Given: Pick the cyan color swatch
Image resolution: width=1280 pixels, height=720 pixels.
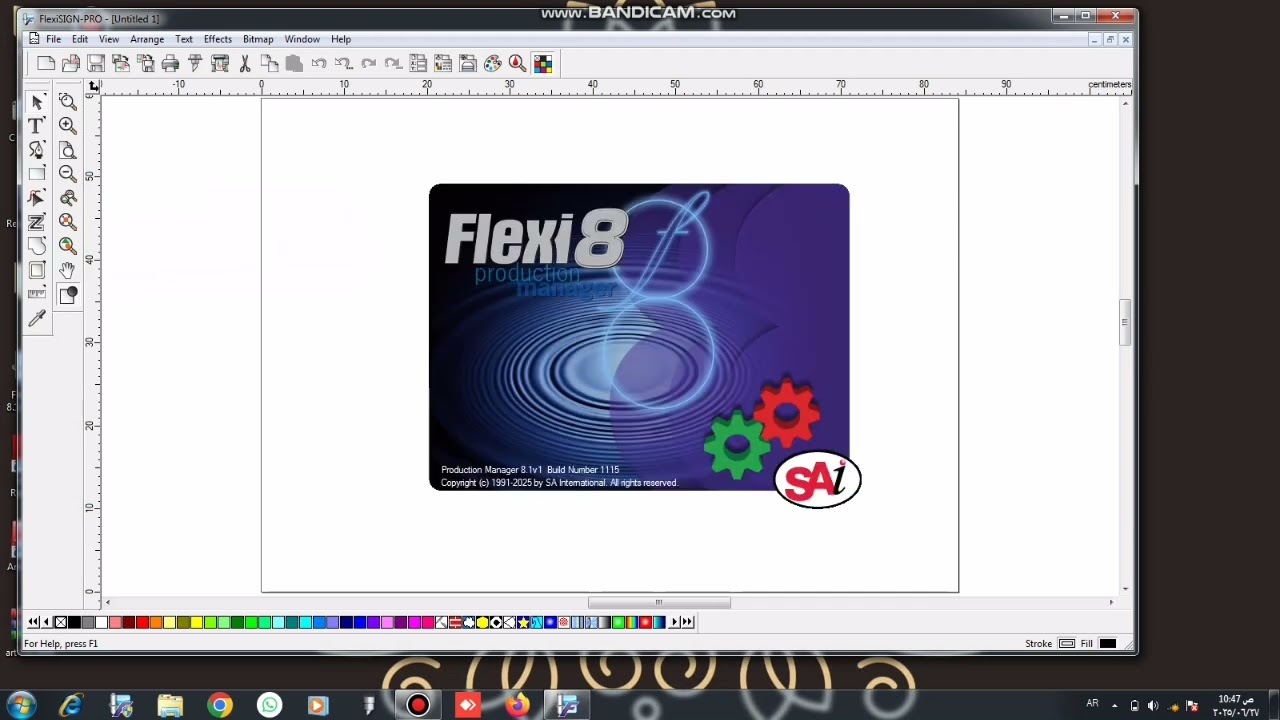Looking at the screenshot, I should tap(305, 622).
